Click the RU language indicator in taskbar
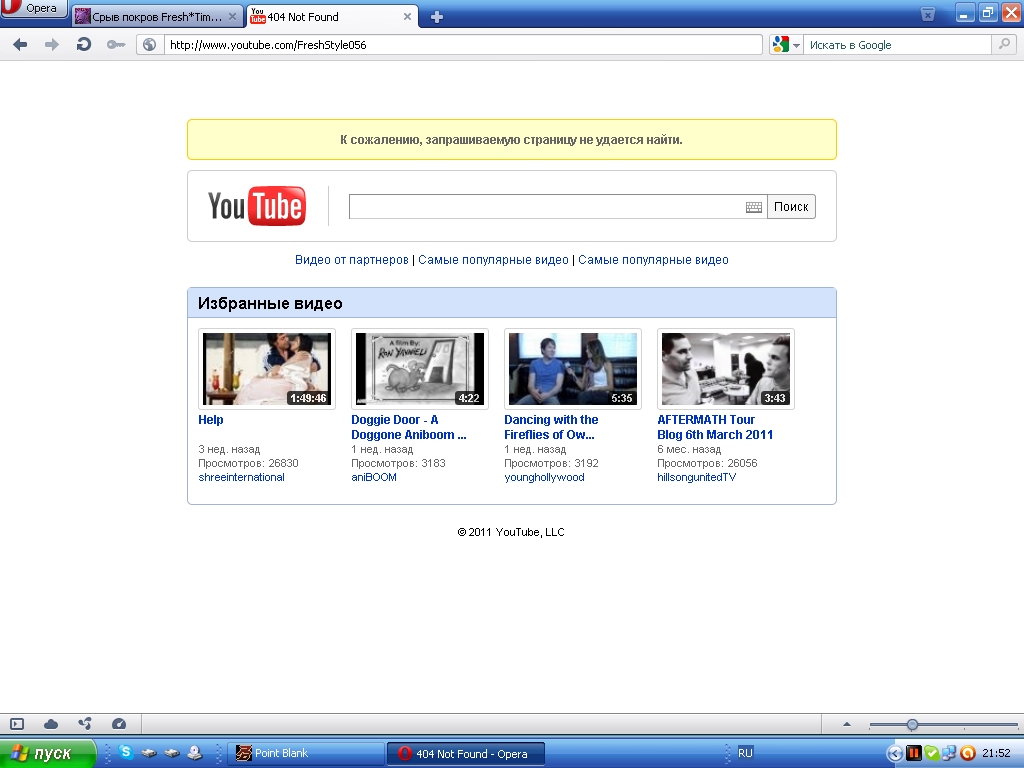 tap(745, 753)
